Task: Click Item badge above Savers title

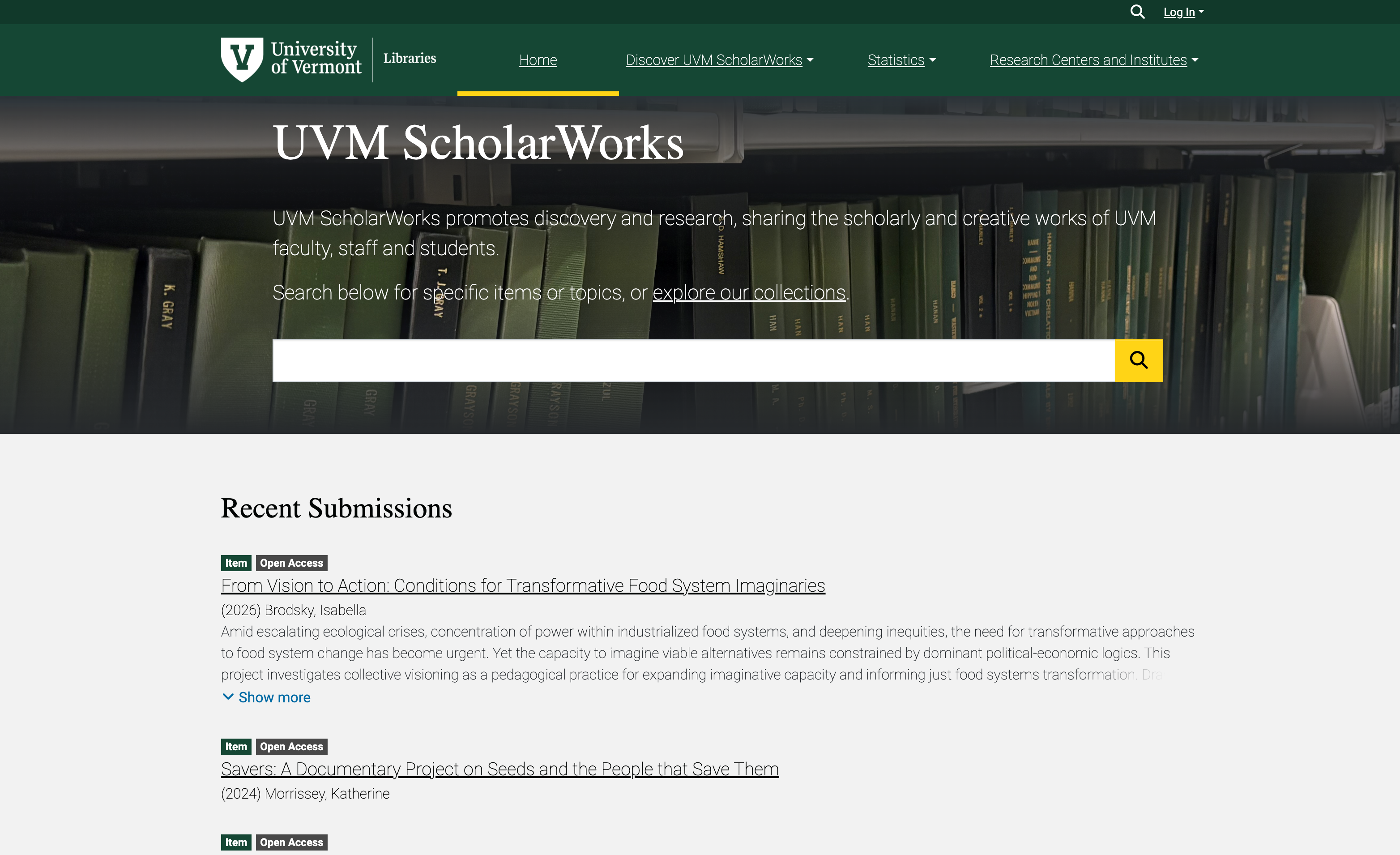Action: pyautogui.click(x=236, y=747)
